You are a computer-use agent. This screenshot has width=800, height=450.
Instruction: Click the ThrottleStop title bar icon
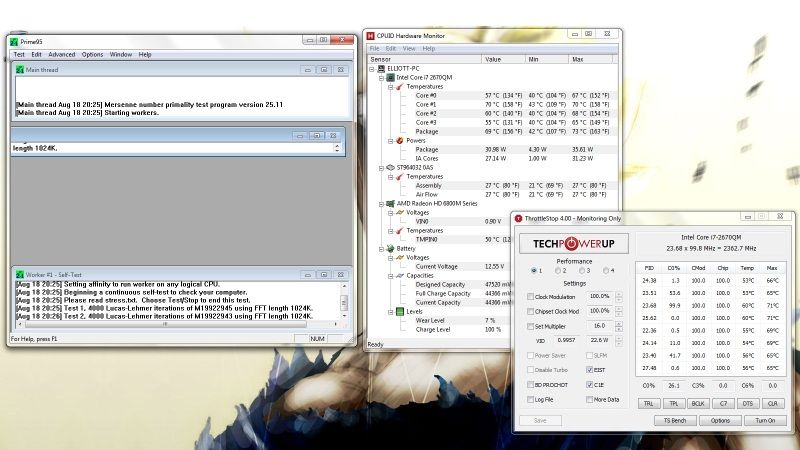519,218
